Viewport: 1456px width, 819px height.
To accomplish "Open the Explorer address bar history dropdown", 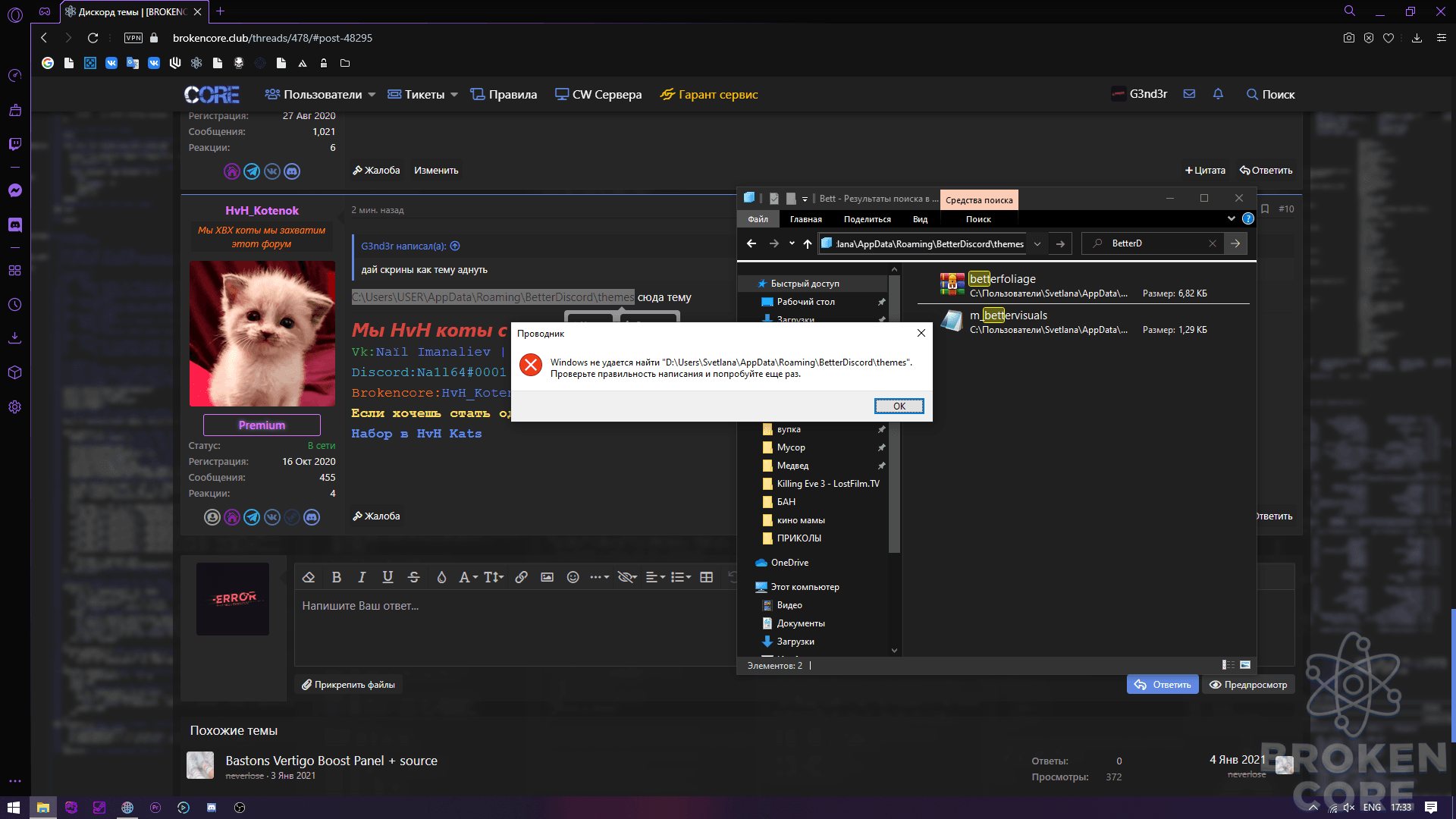I will coord(1037,243).
